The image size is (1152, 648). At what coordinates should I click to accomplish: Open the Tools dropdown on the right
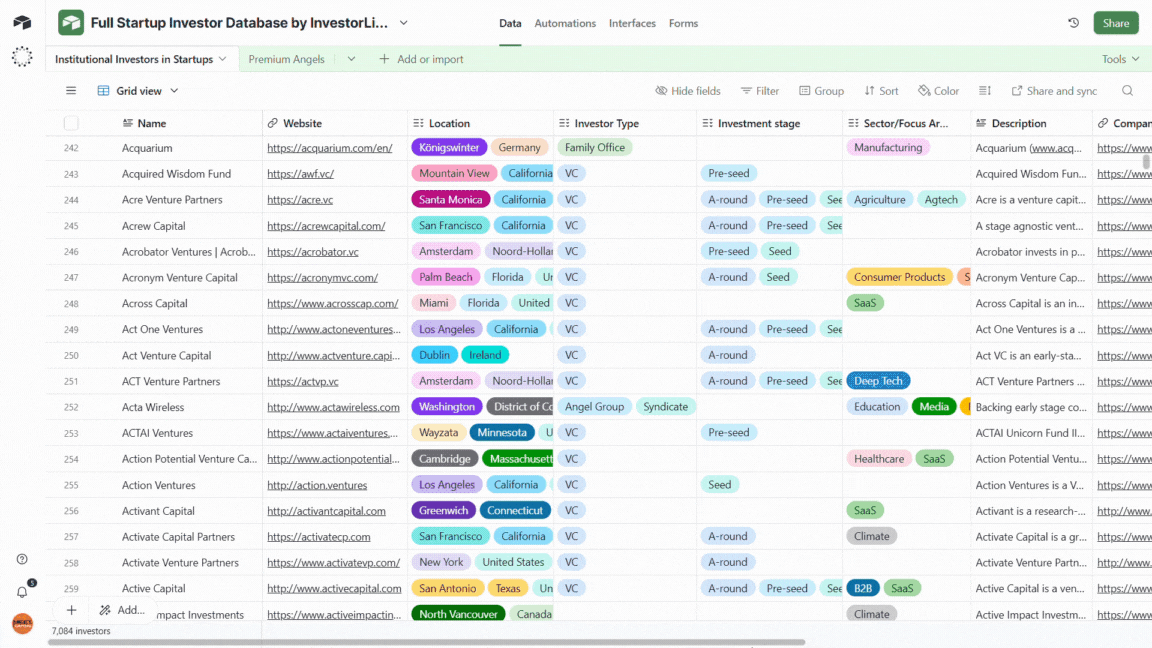click(1119, 58)
